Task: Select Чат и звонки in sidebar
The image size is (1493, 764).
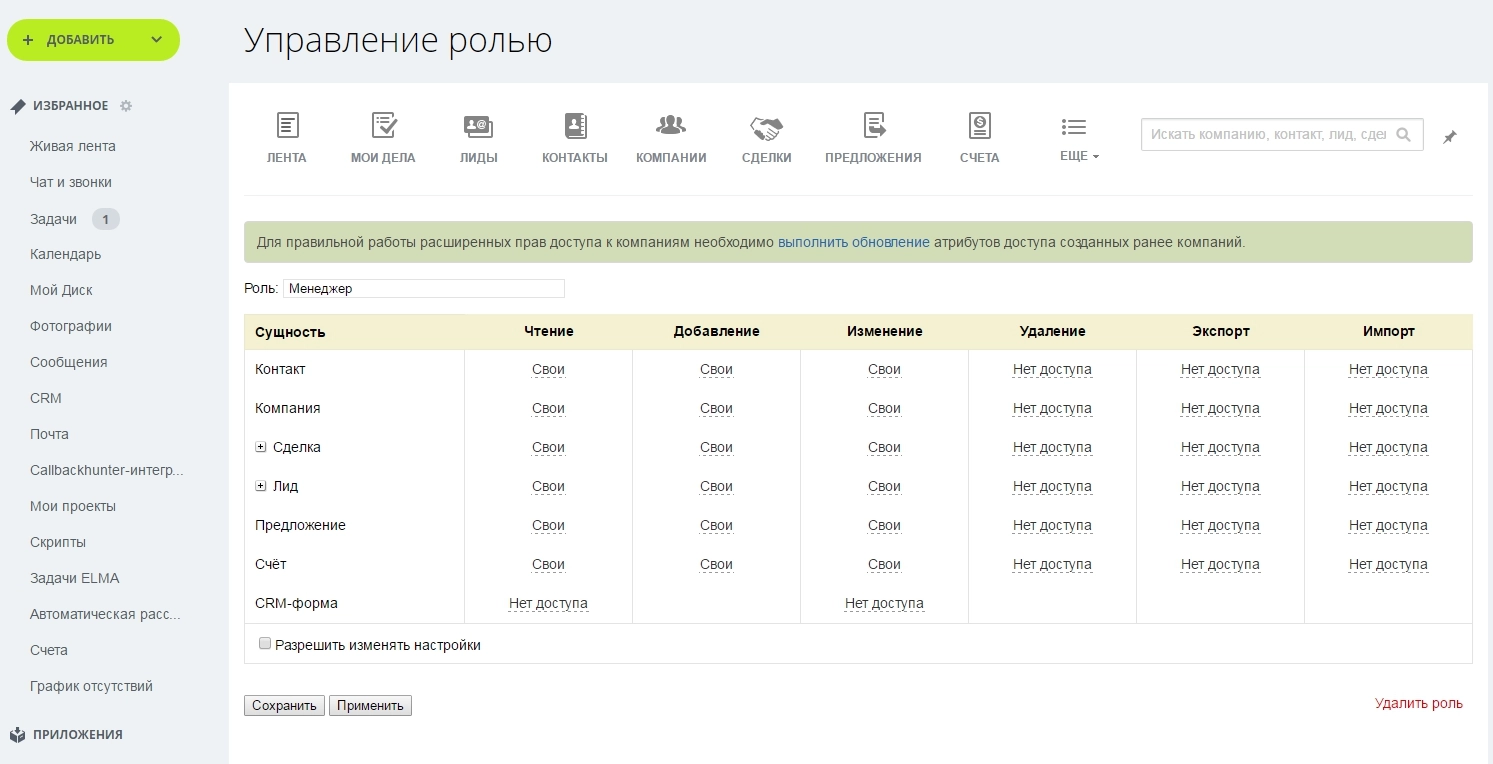Action: (x=71, y=182)
